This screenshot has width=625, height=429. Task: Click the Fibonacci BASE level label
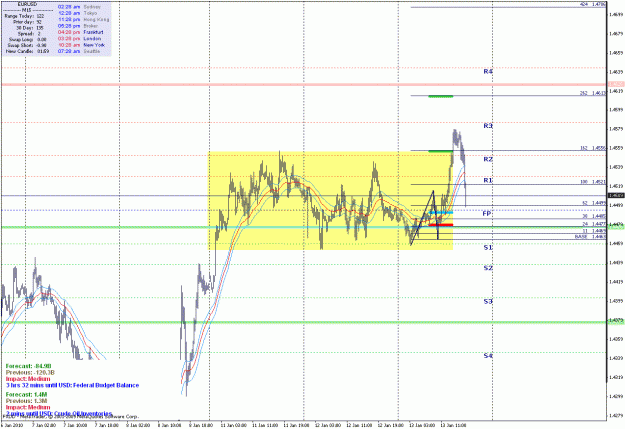[590, 236]
